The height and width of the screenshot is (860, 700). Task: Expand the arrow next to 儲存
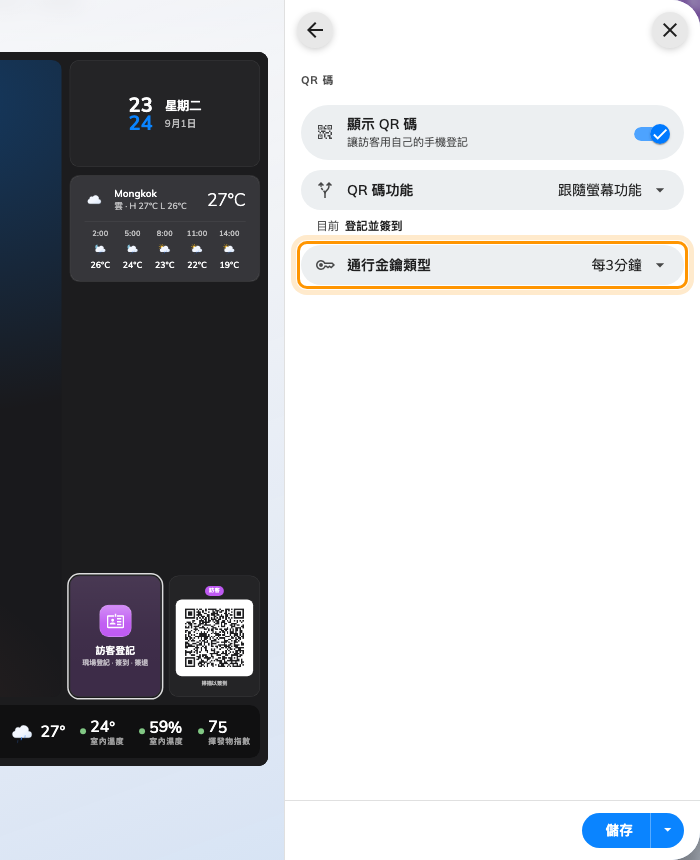pyautogui.click(x=667, y=830)
